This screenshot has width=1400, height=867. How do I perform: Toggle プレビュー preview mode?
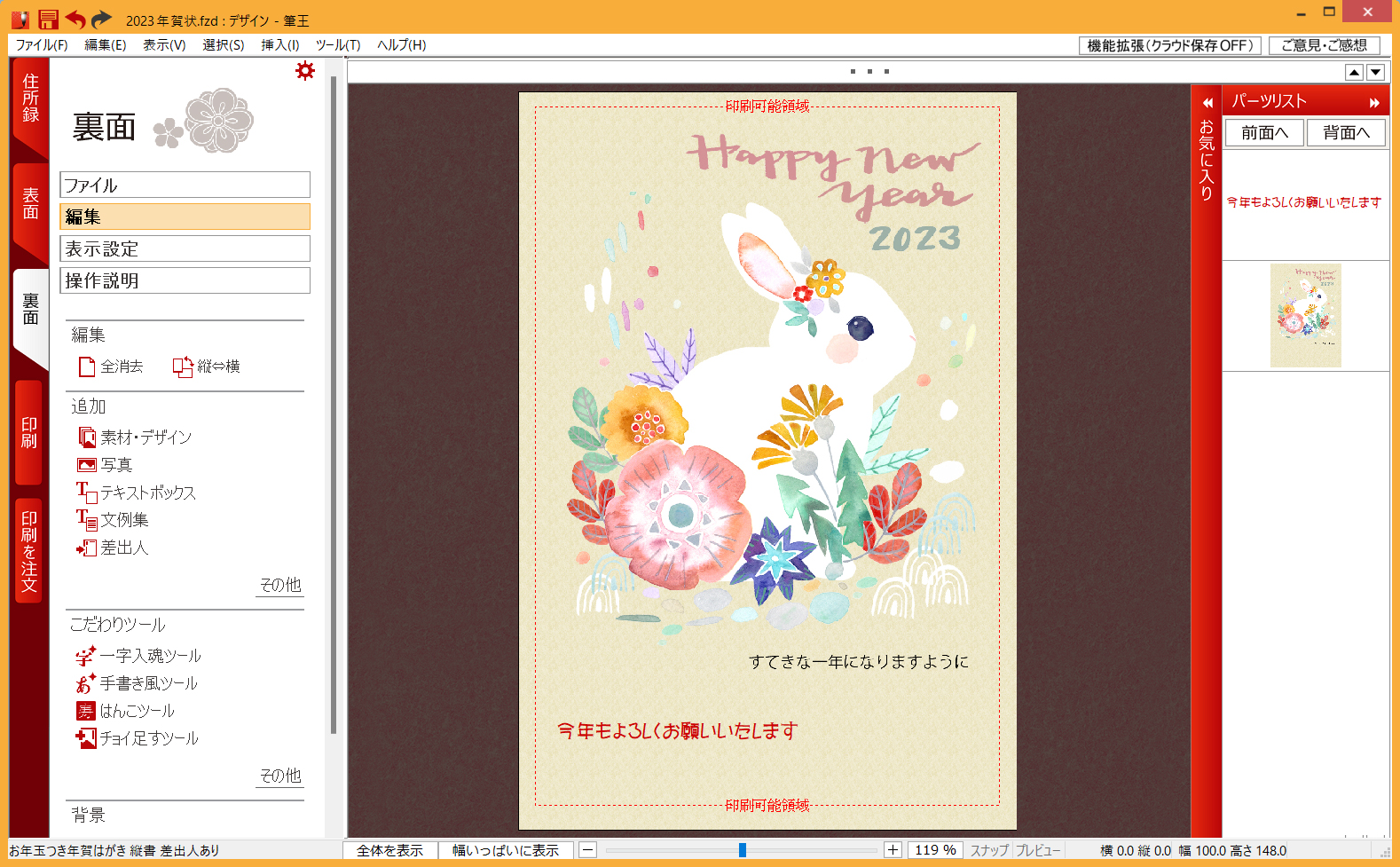[1038, 850]
